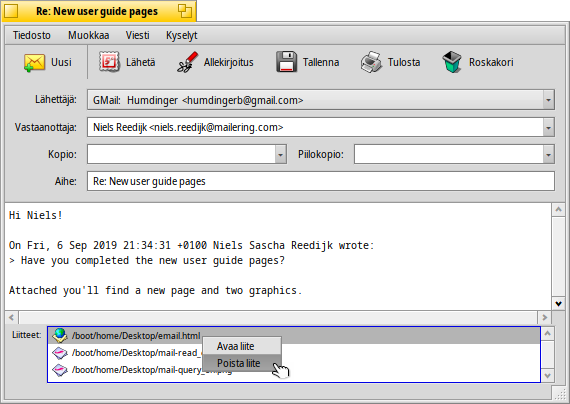Click into Piilokopio text field

coord(449,154)
